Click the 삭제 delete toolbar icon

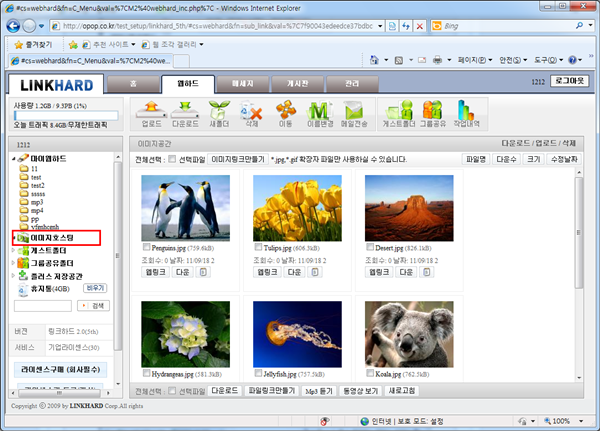pyautogui.click(x=251, y=114)
